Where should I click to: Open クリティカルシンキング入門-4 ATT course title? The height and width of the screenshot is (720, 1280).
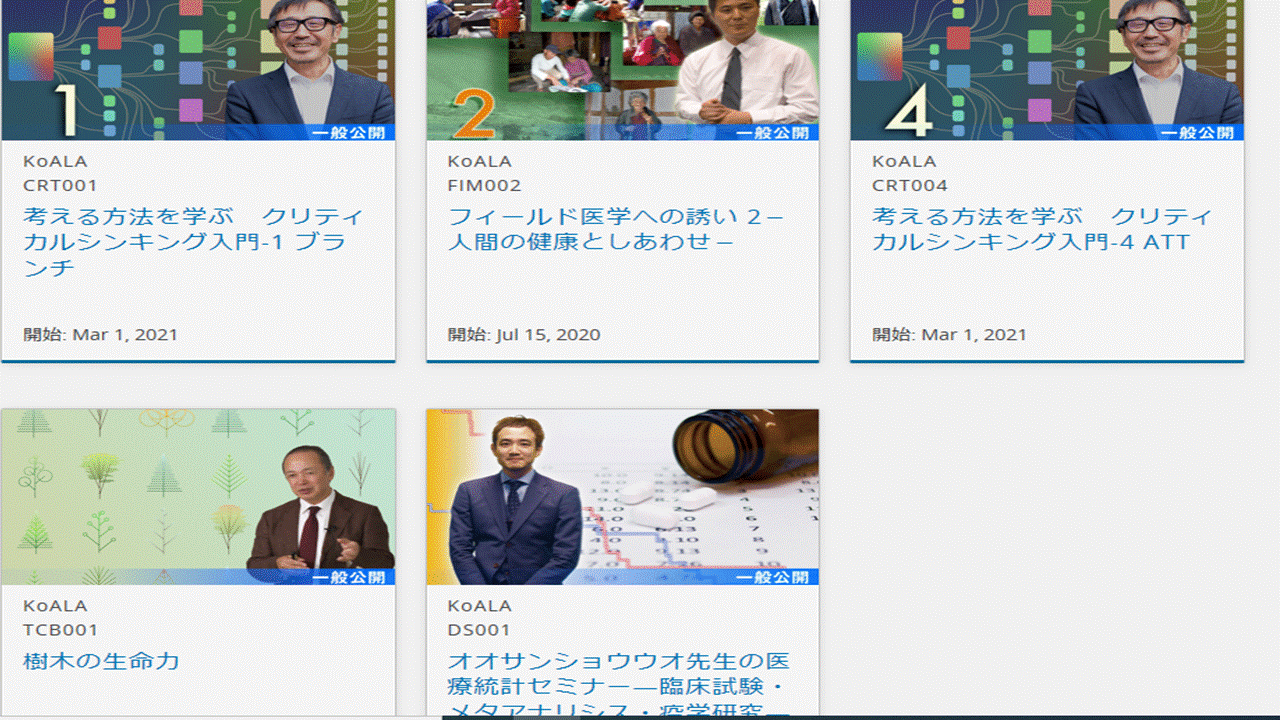1041,229
